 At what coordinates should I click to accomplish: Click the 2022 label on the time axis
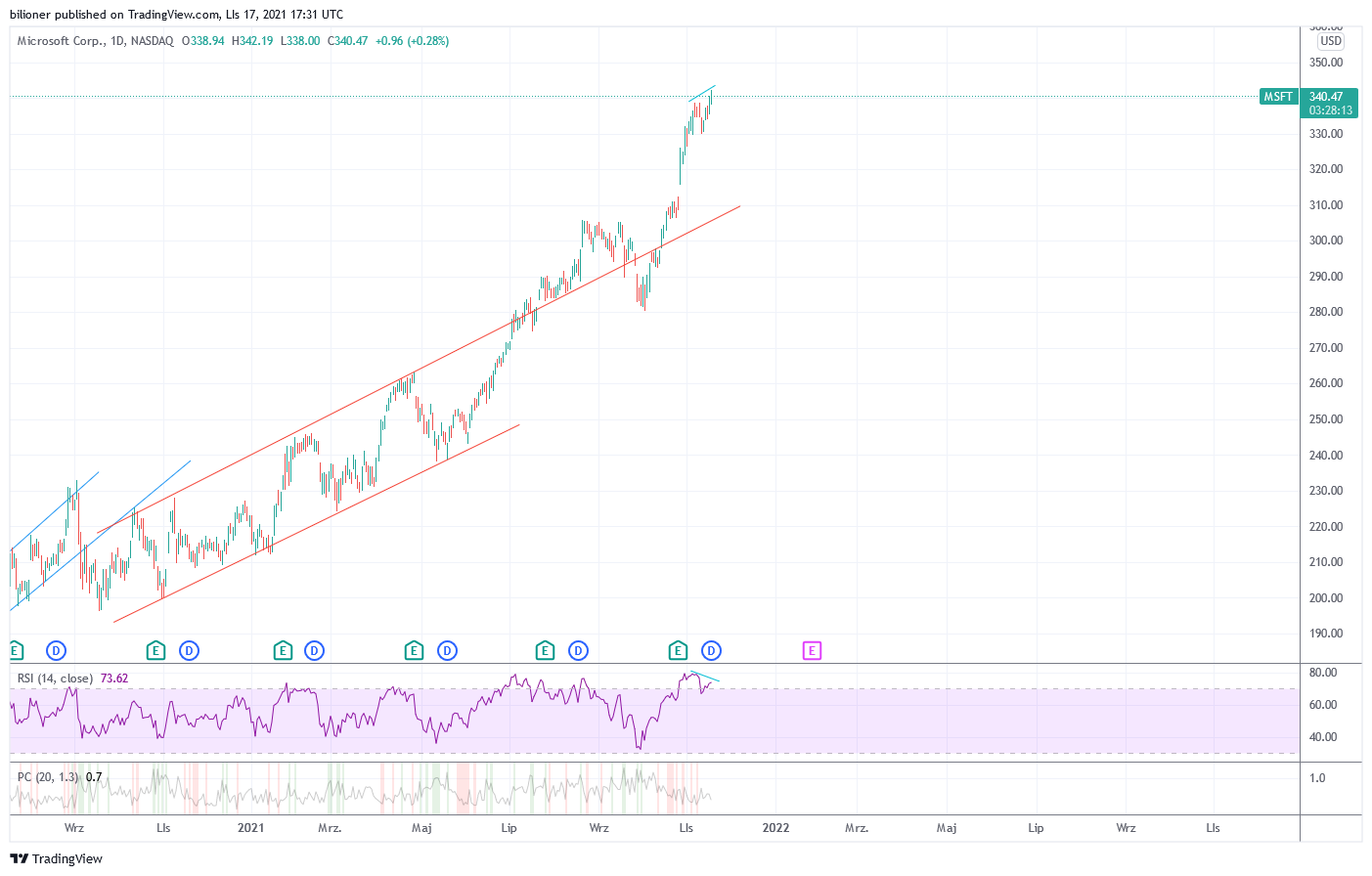click(x=775, y=827)
